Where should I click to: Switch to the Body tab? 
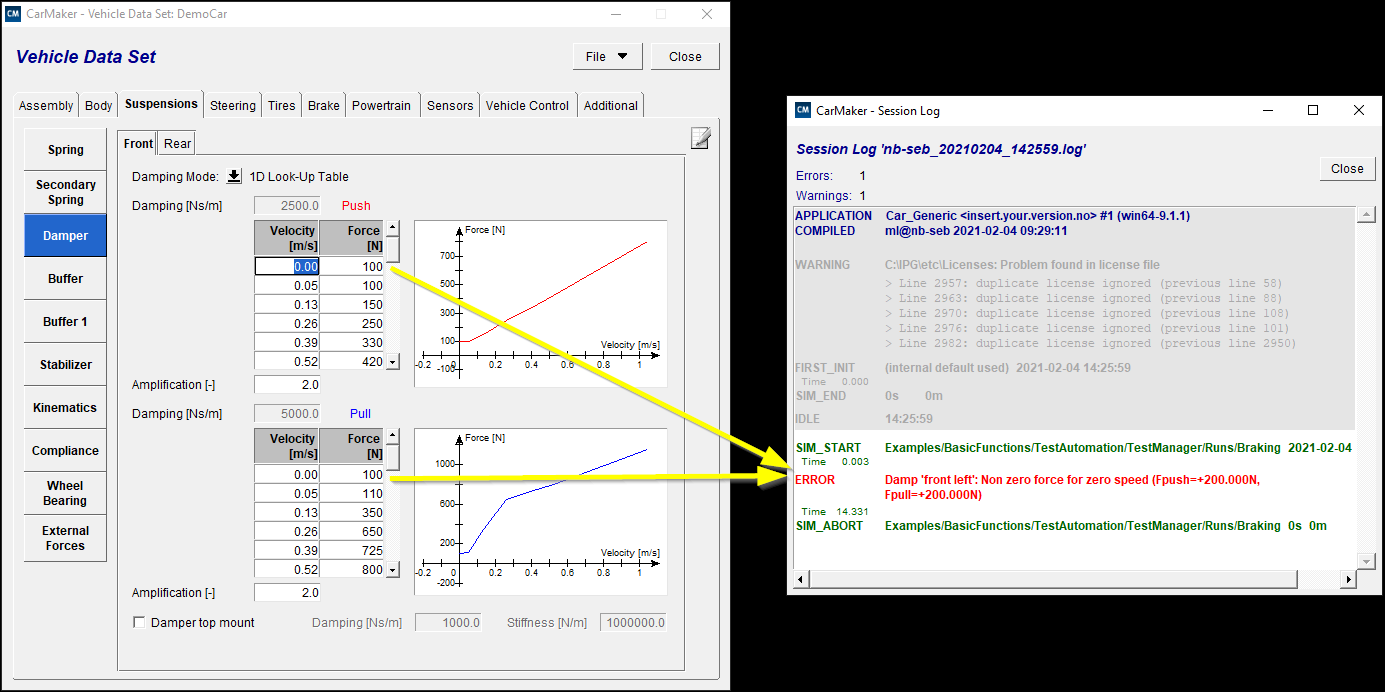coord(99,105)
